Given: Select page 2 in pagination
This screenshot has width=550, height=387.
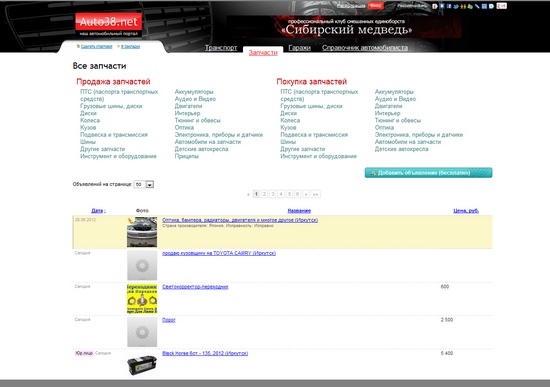Looking at the screenshot, I should 264,194.
